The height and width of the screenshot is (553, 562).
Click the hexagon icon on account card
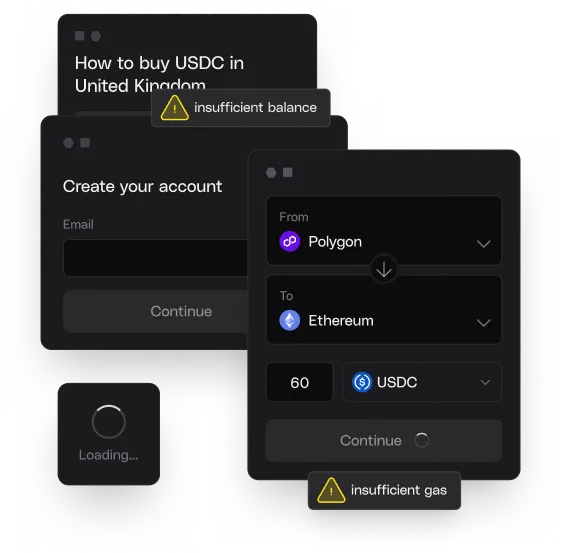pyautogui.click(x=68, y=143)
